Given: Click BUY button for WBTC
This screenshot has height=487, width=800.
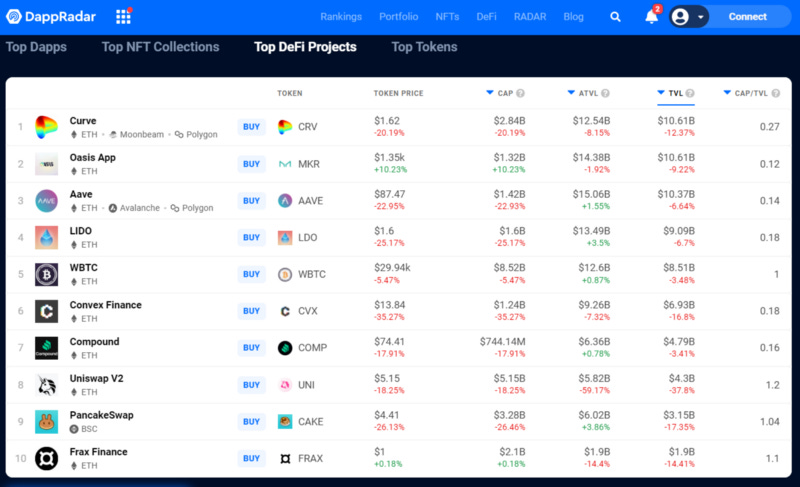Looking at the screenshot, I should [x=252, y=274].
